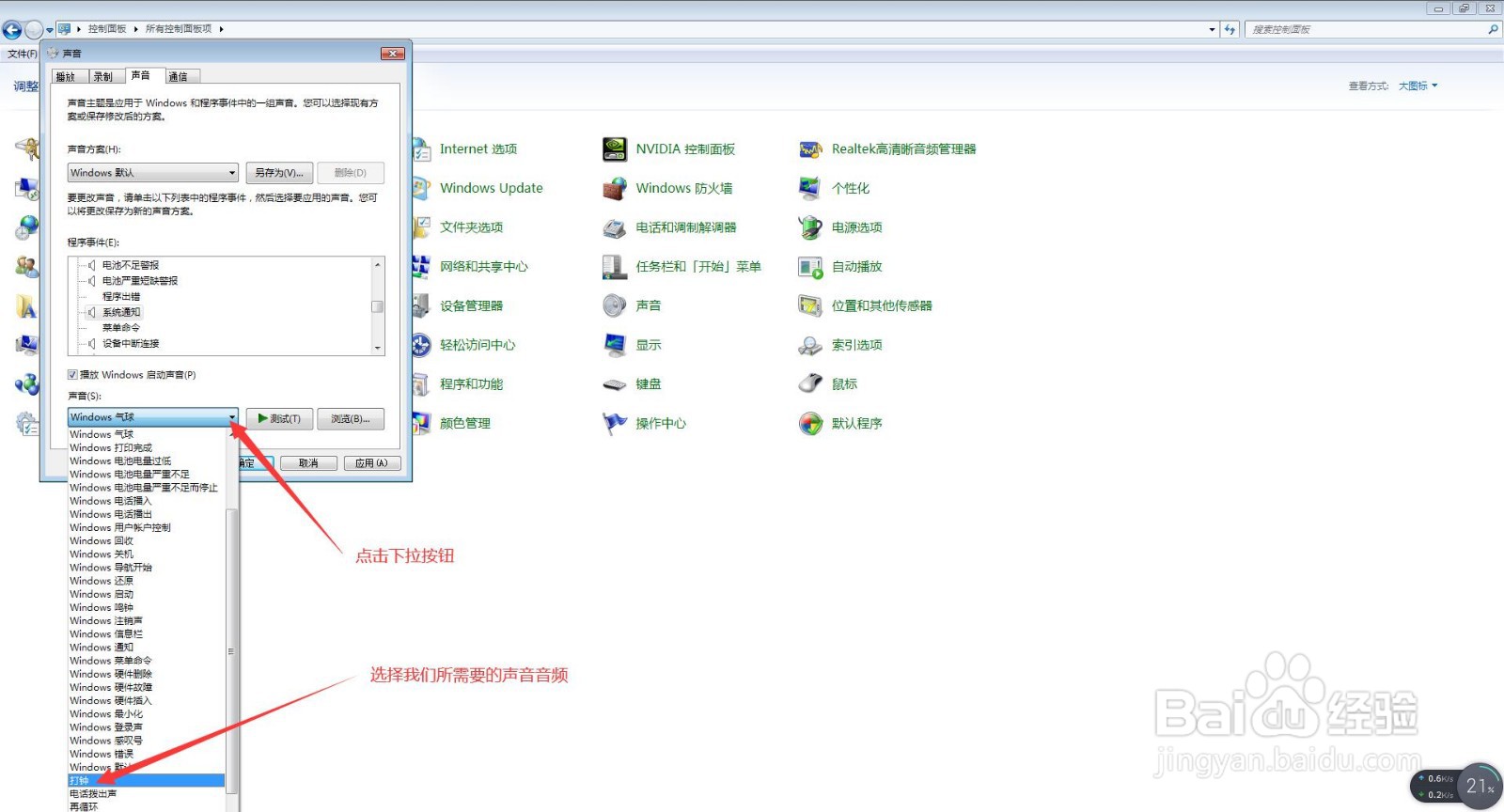Click the Internet 选项 link
Screen dimensions: 1504x812
(x=478, y=149)
